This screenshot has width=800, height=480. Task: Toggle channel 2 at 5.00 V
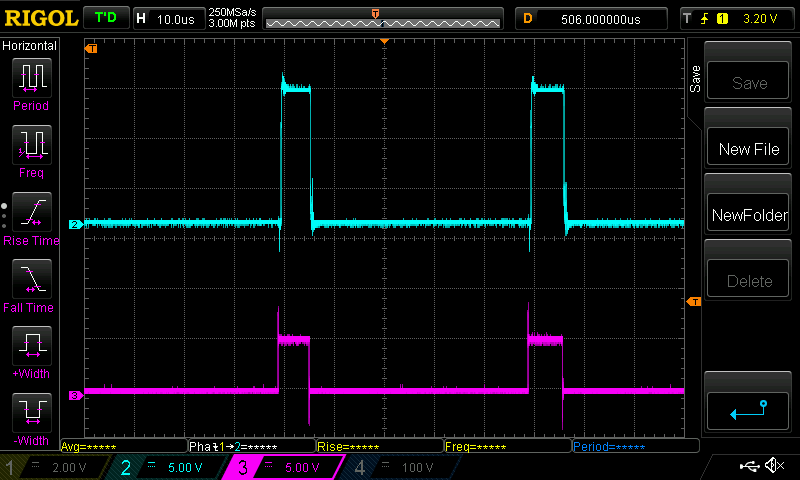(165, 467)
